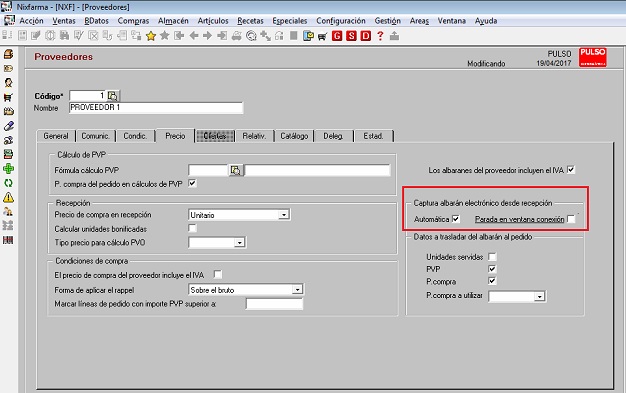626x393 pixels.
Task: Switch to the Condic. tab
Action: point(135,136)
